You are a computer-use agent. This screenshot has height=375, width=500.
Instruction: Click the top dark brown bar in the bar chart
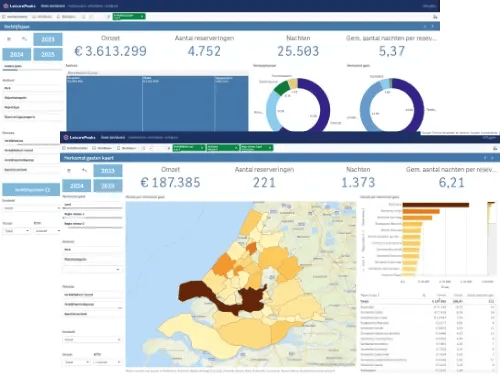[436, 205]
